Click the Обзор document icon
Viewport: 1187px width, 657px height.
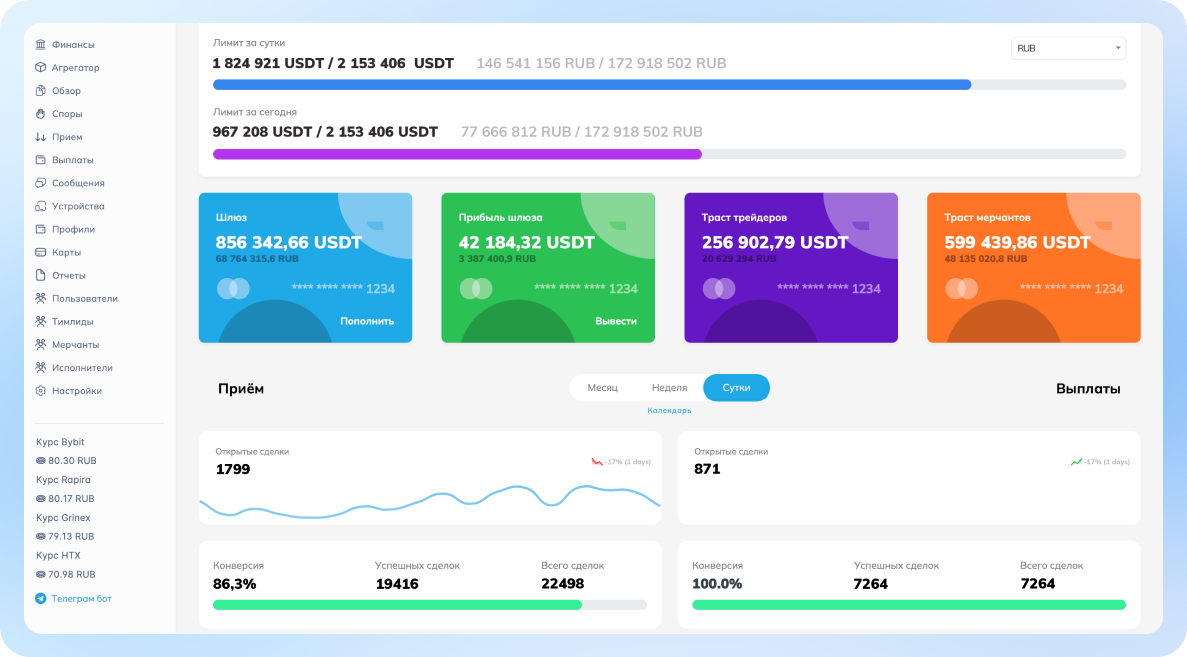[x=41, y=91]
